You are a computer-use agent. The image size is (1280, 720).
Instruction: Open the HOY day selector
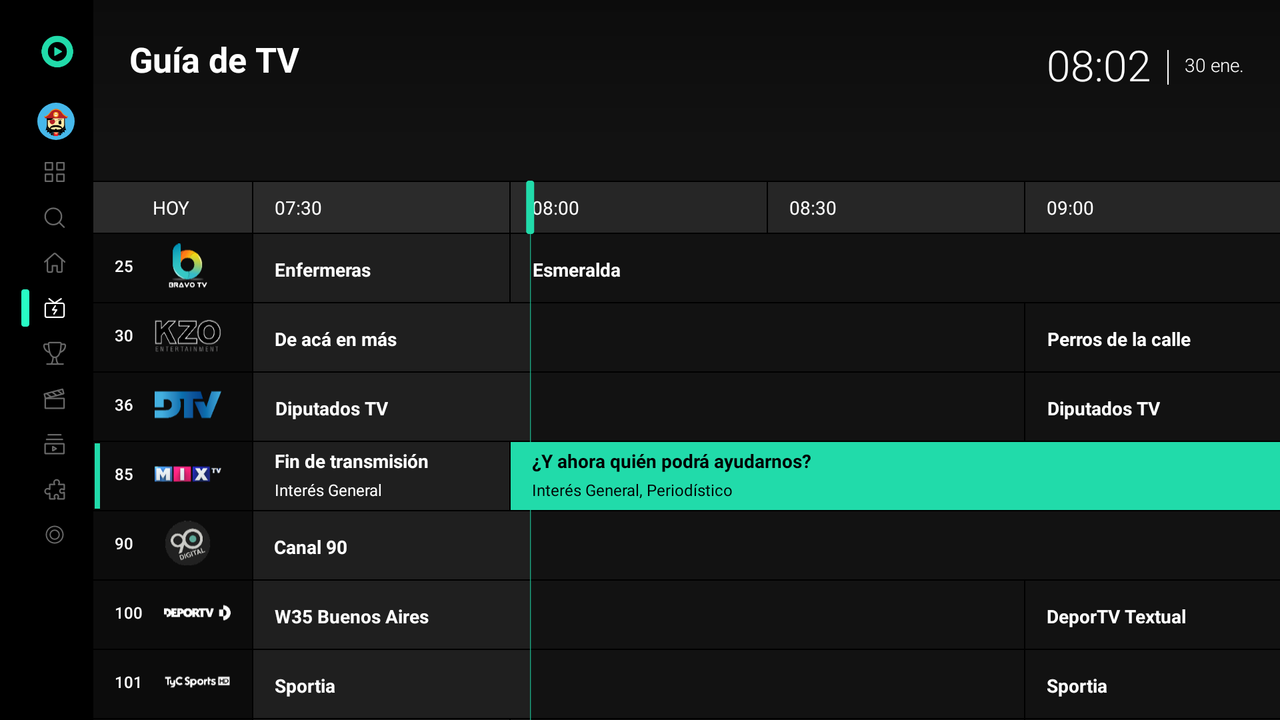(x=171, y=207)
